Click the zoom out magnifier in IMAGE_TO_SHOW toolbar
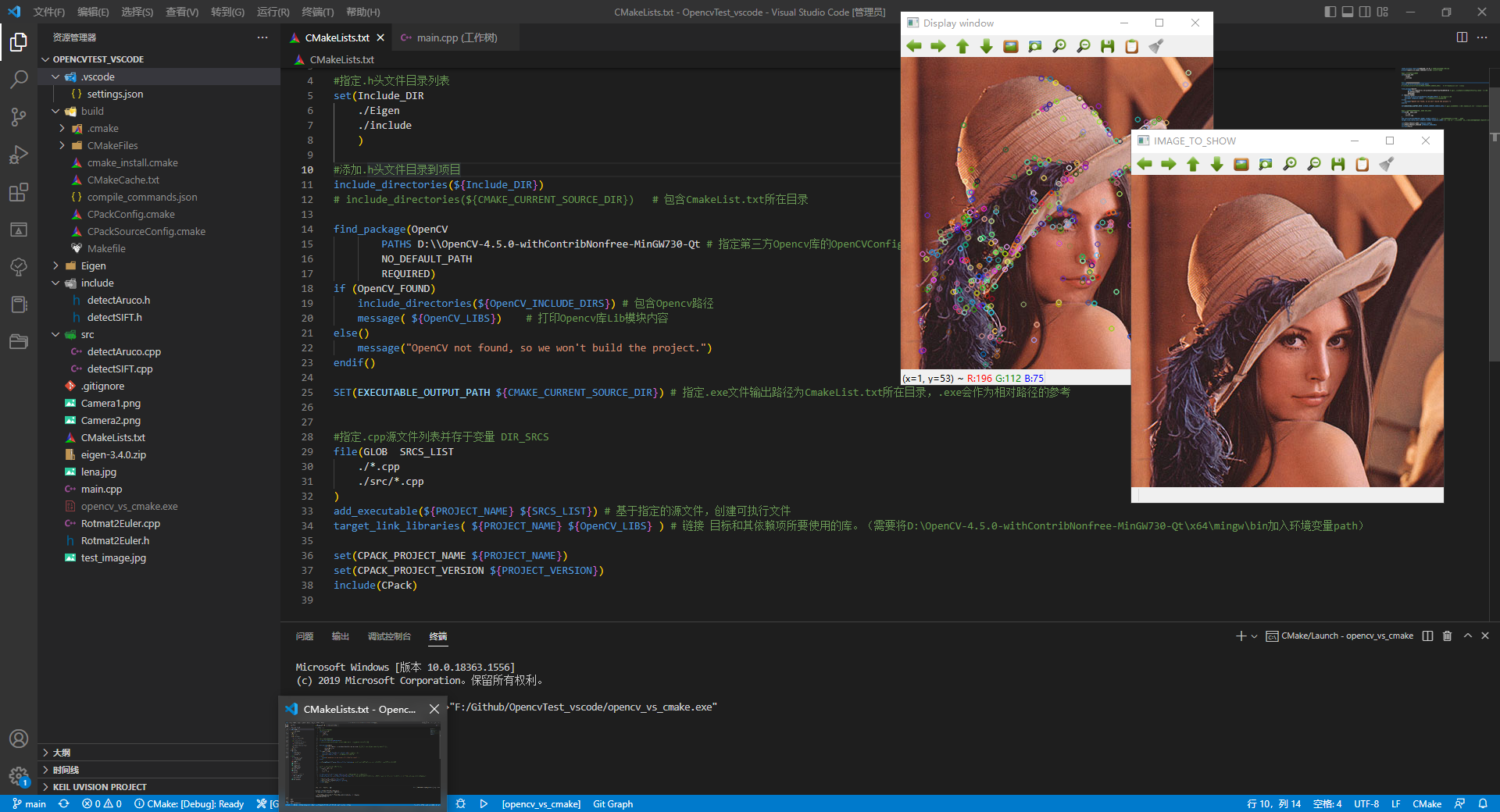 point(1315,164)
